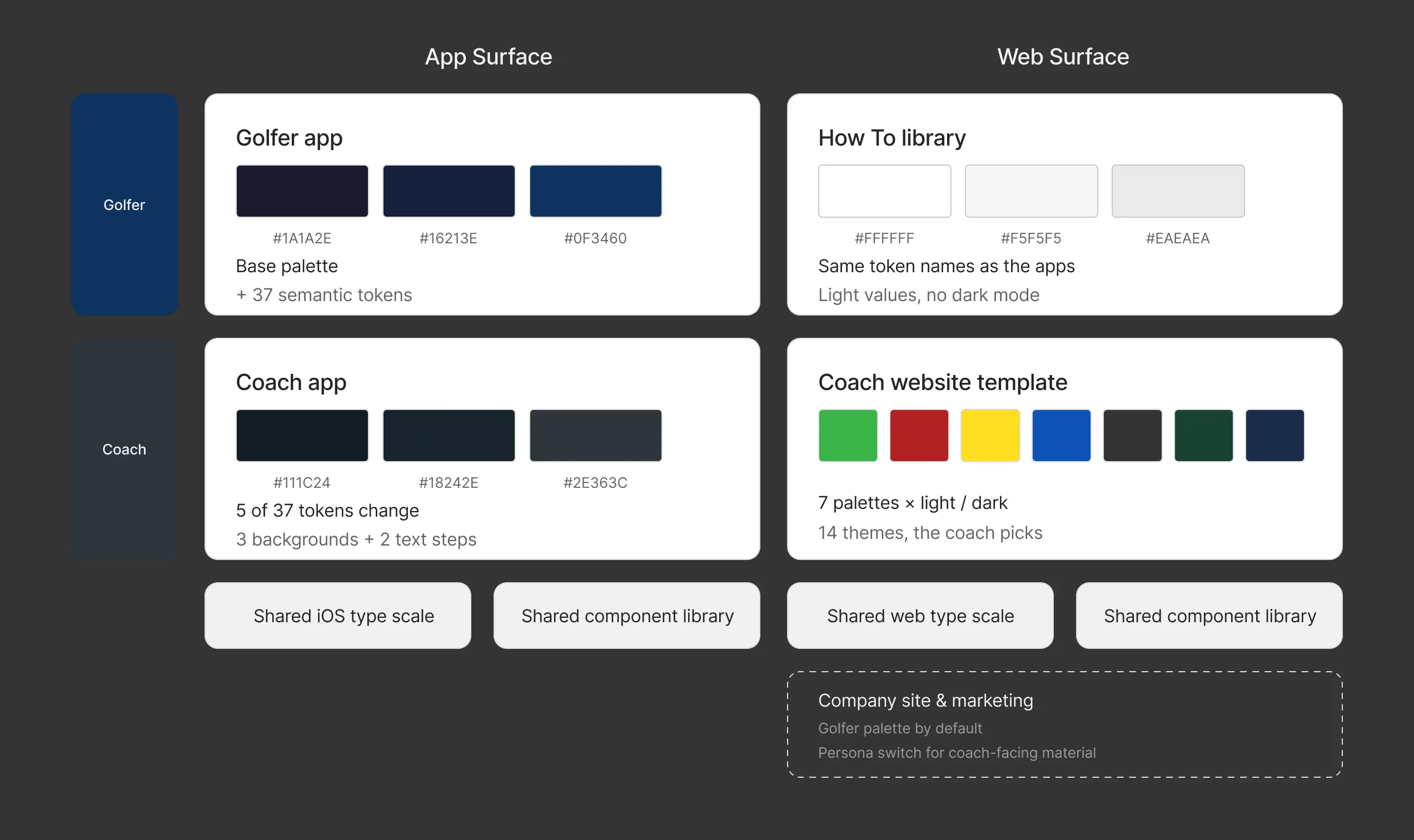Viewport: 1414px width, 840px height.
Task: Click the App Surface column heading
Action: pyautogui.click(x=488, y=57)
